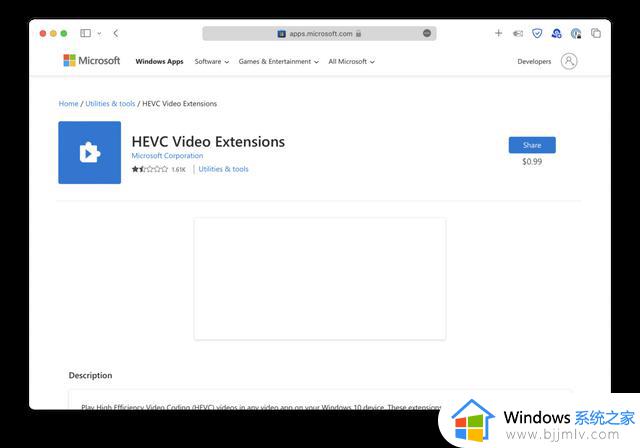The width and height of the screenshot is (640, 448).
Task: Click the shield checkmark extension icon
Action: coord(537,33)
